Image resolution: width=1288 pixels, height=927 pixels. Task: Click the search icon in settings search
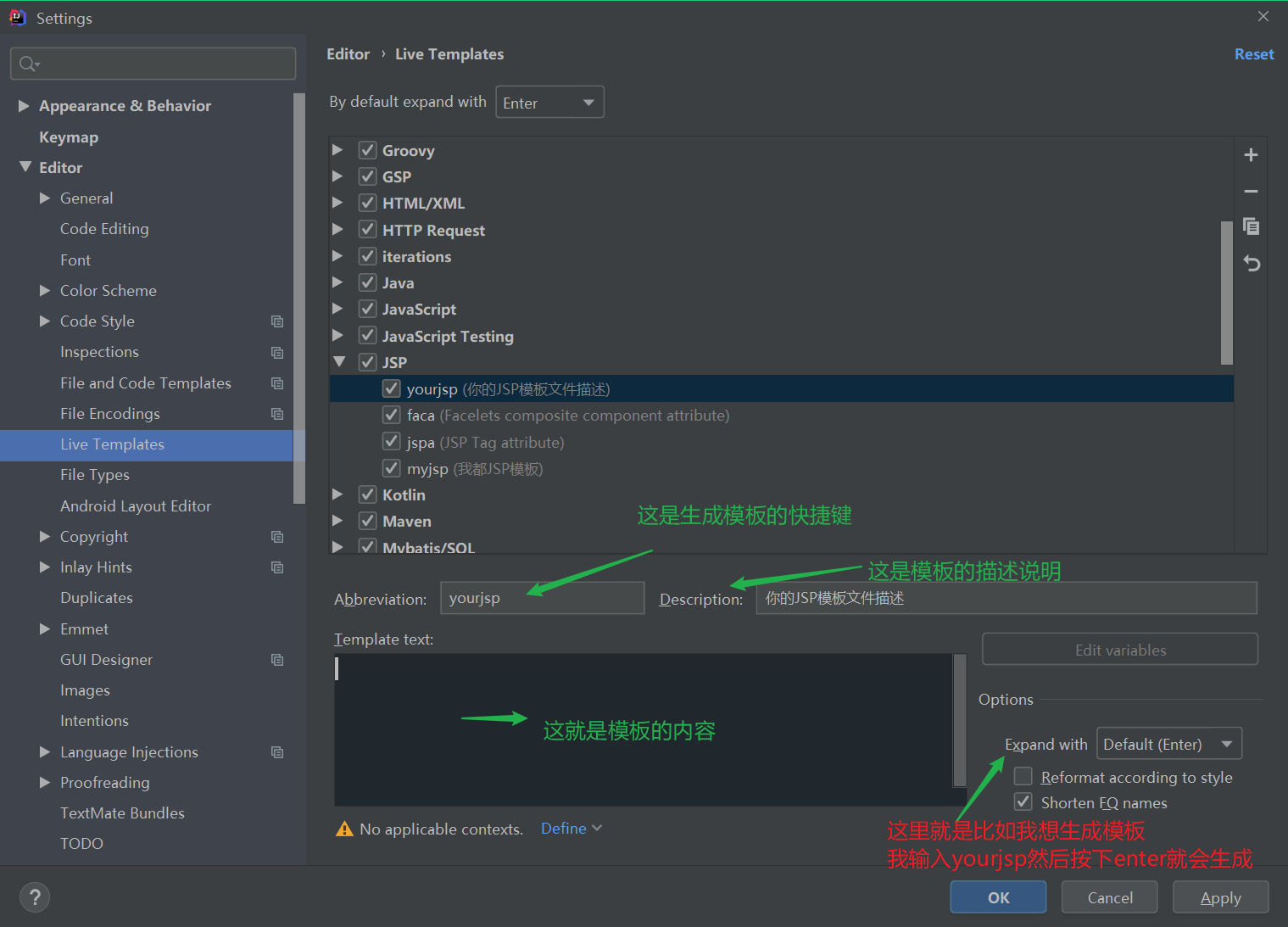[28, 64]
